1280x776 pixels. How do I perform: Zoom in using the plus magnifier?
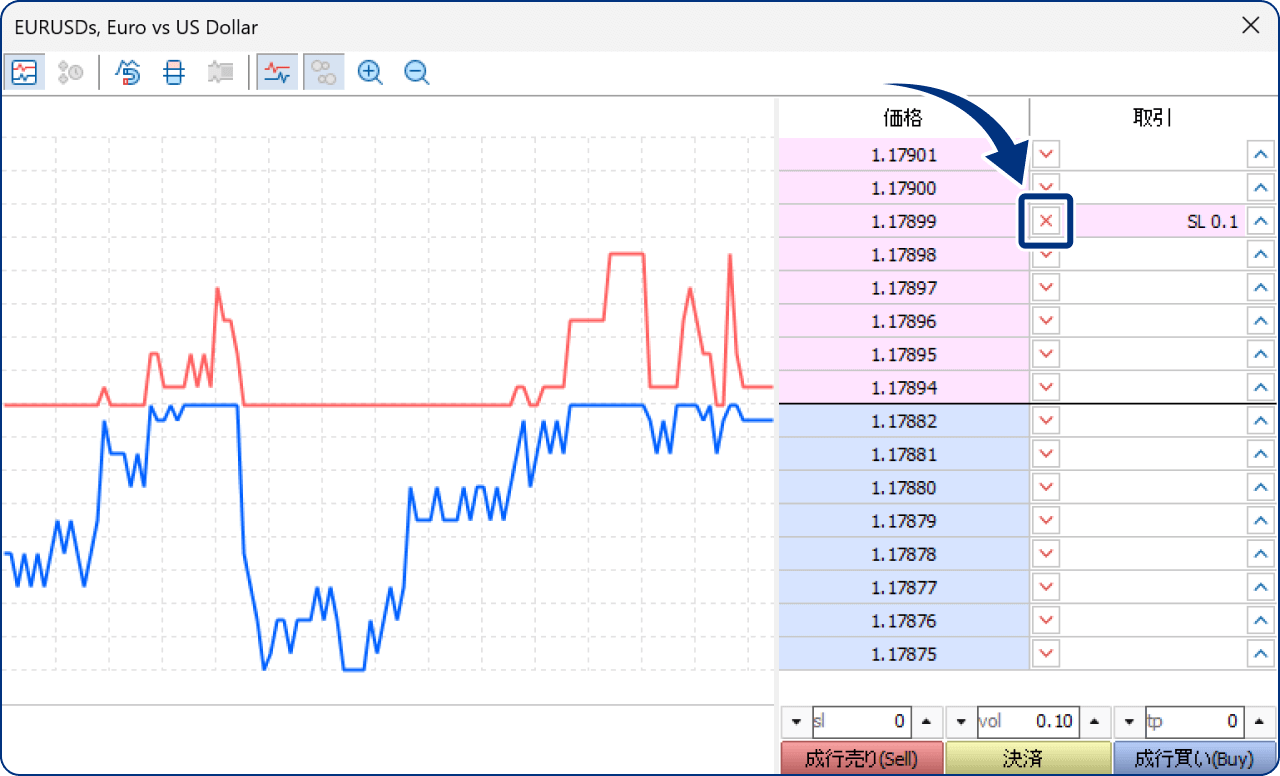370,72
